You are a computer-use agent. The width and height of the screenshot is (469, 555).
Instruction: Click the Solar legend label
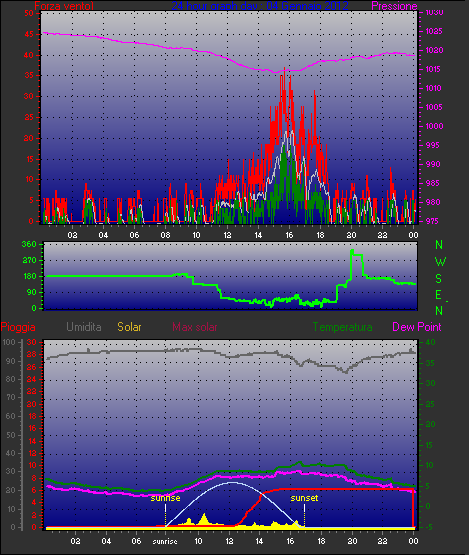[x=129, y=327]
